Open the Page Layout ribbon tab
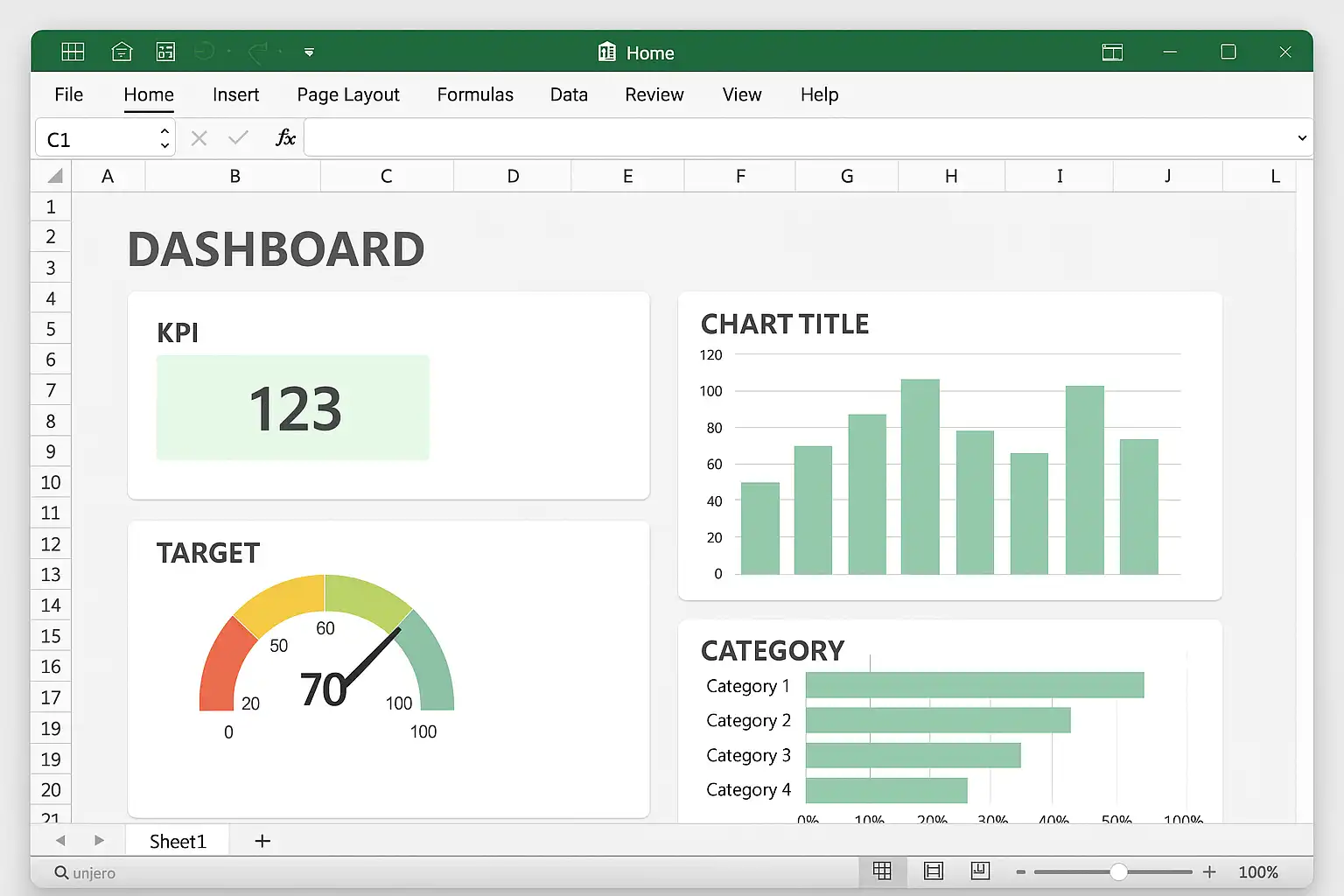The height and width of the screenshot is (896, 1344). [x=348, y=94]
